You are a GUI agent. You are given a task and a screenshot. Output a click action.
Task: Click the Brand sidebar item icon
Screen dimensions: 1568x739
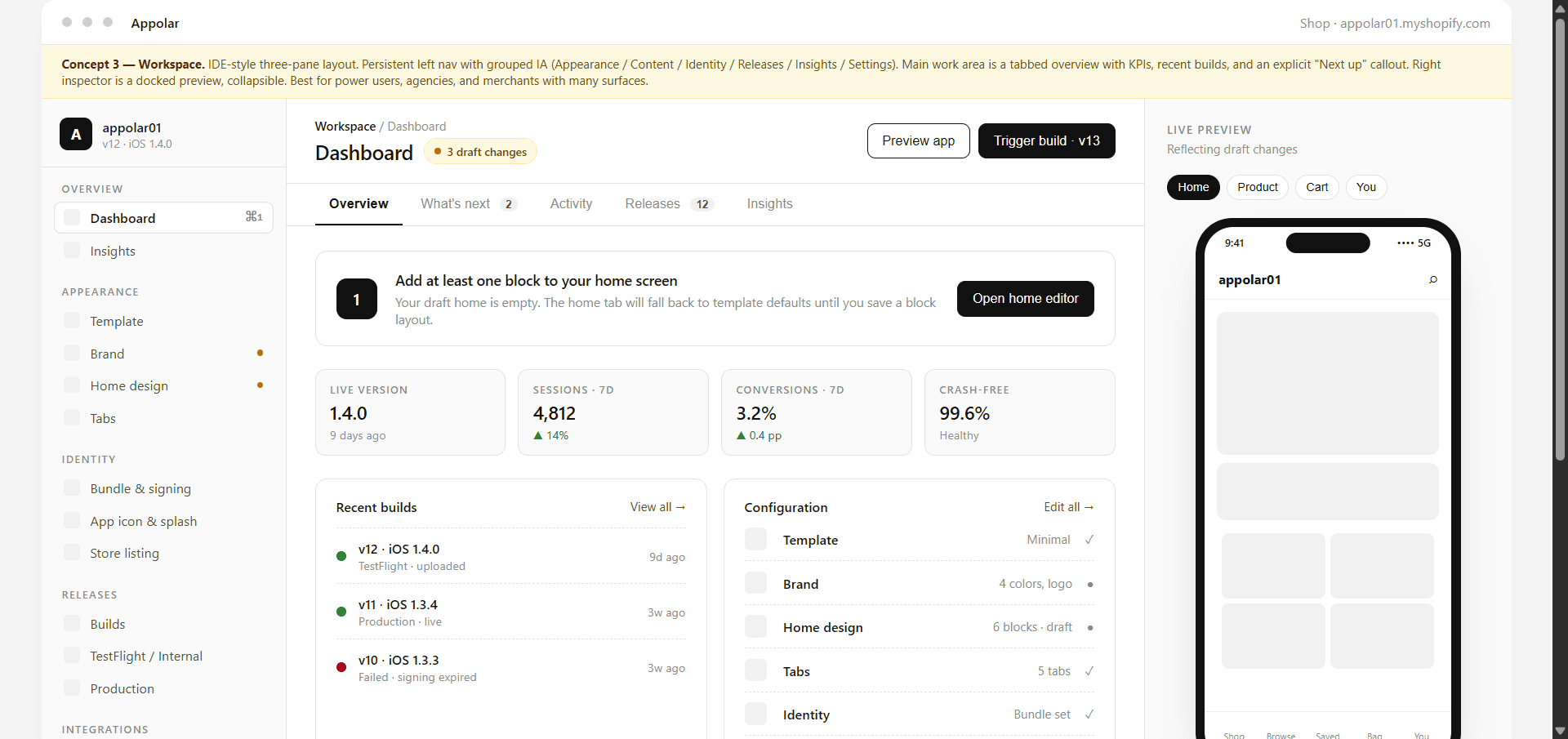[72, 353]
